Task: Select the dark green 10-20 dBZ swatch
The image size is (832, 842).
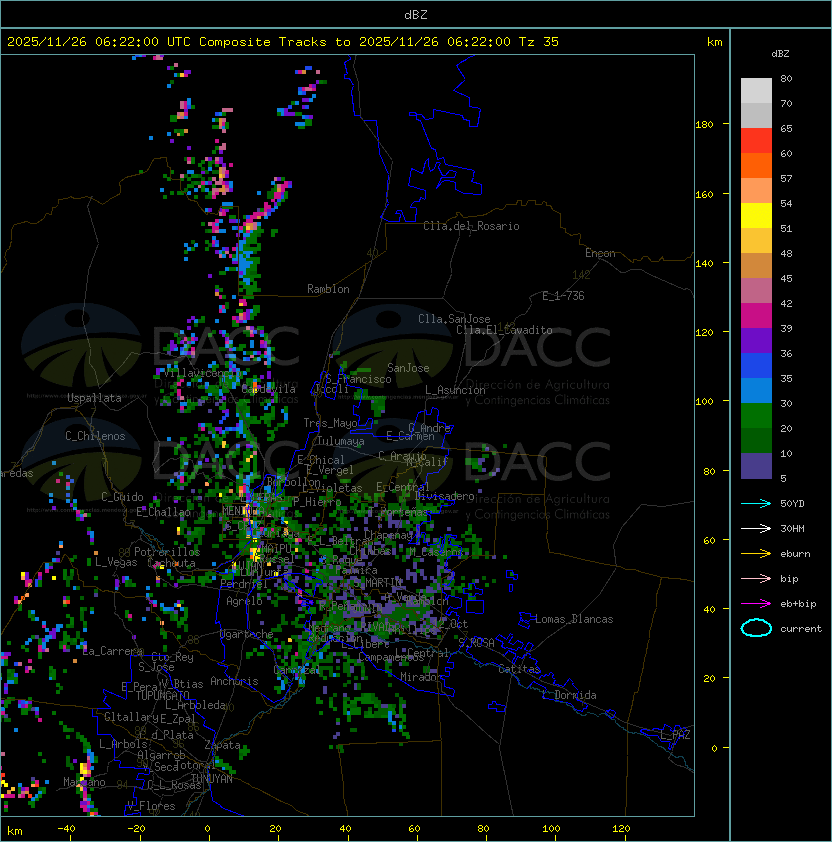Action: point(756,440)
